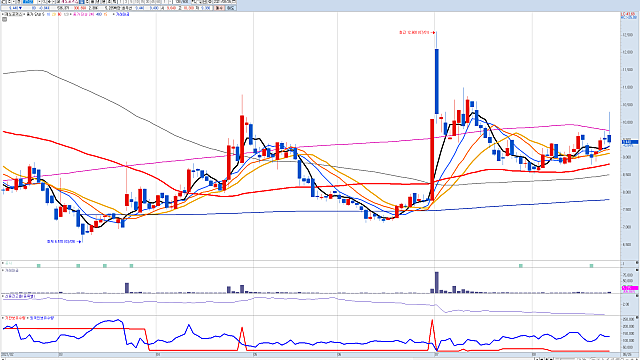Viewport: 640px width, 360px height.
Task: Click the small gray icon below the chart legend
Action: point(4,19)
